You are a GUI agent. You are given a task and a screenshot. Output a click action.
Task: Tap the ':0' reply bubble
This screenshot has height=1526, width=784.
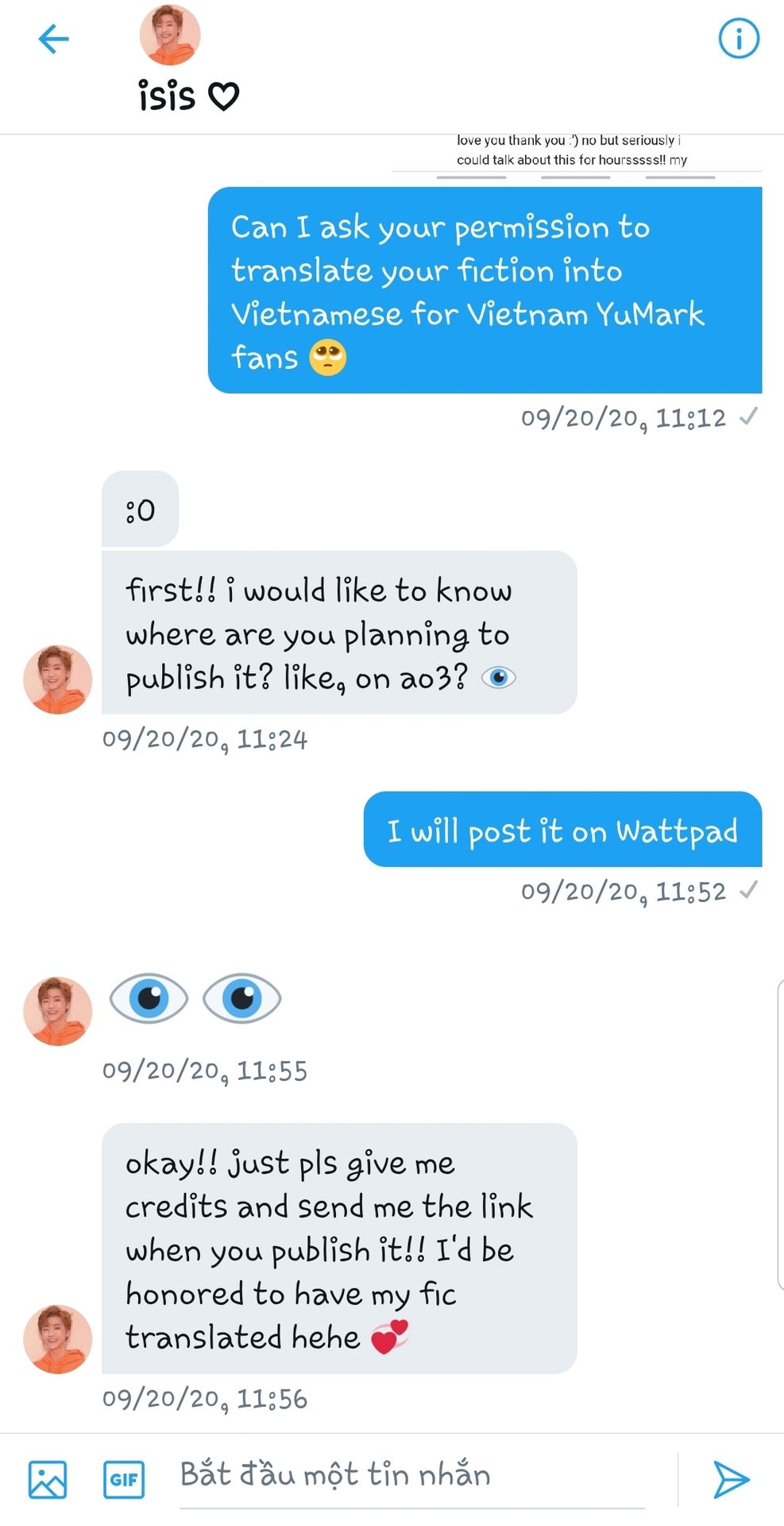(x=141, y=509)
